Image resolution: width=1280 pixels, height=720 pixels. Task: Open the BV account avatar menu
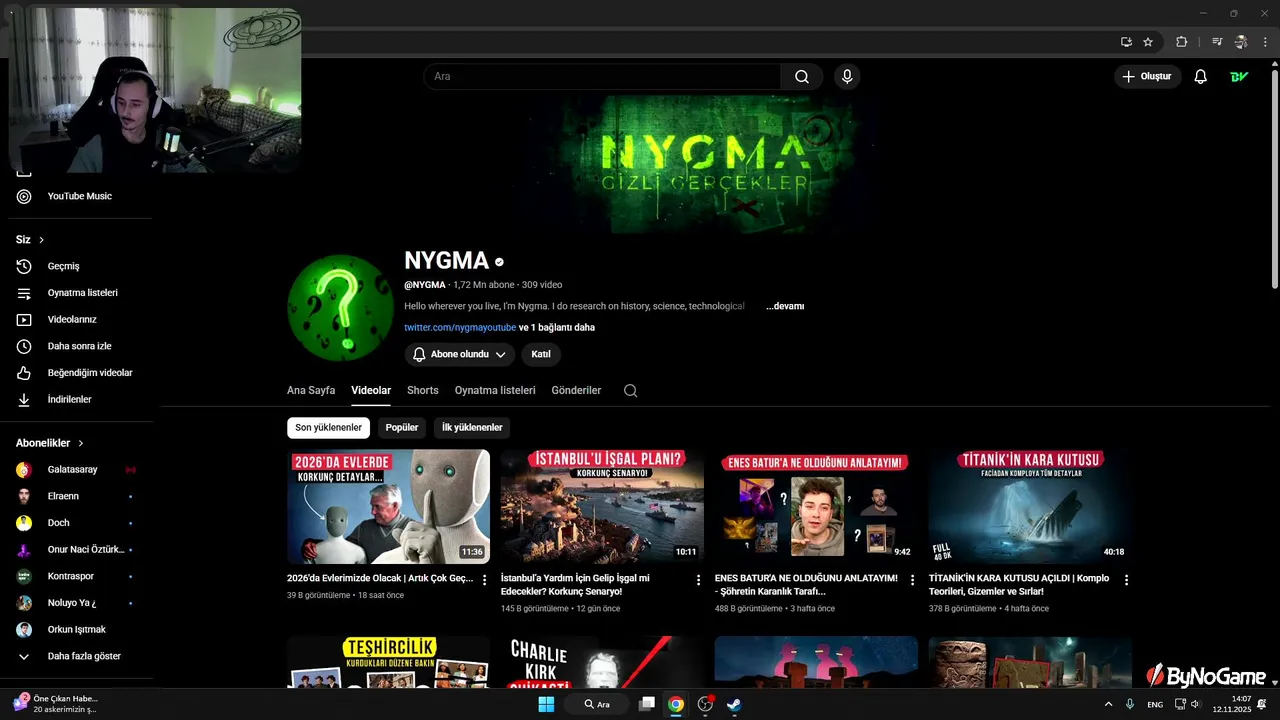tap(1239, 77)
